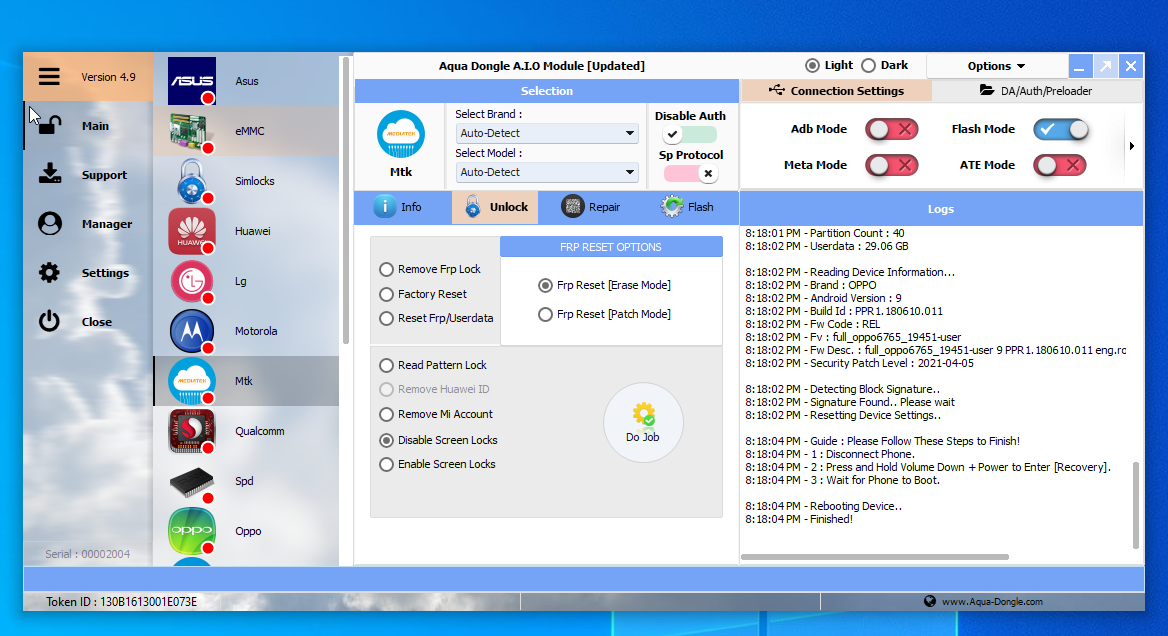
Task: Select the Motorola logo icon
Action: pos(191,331)
